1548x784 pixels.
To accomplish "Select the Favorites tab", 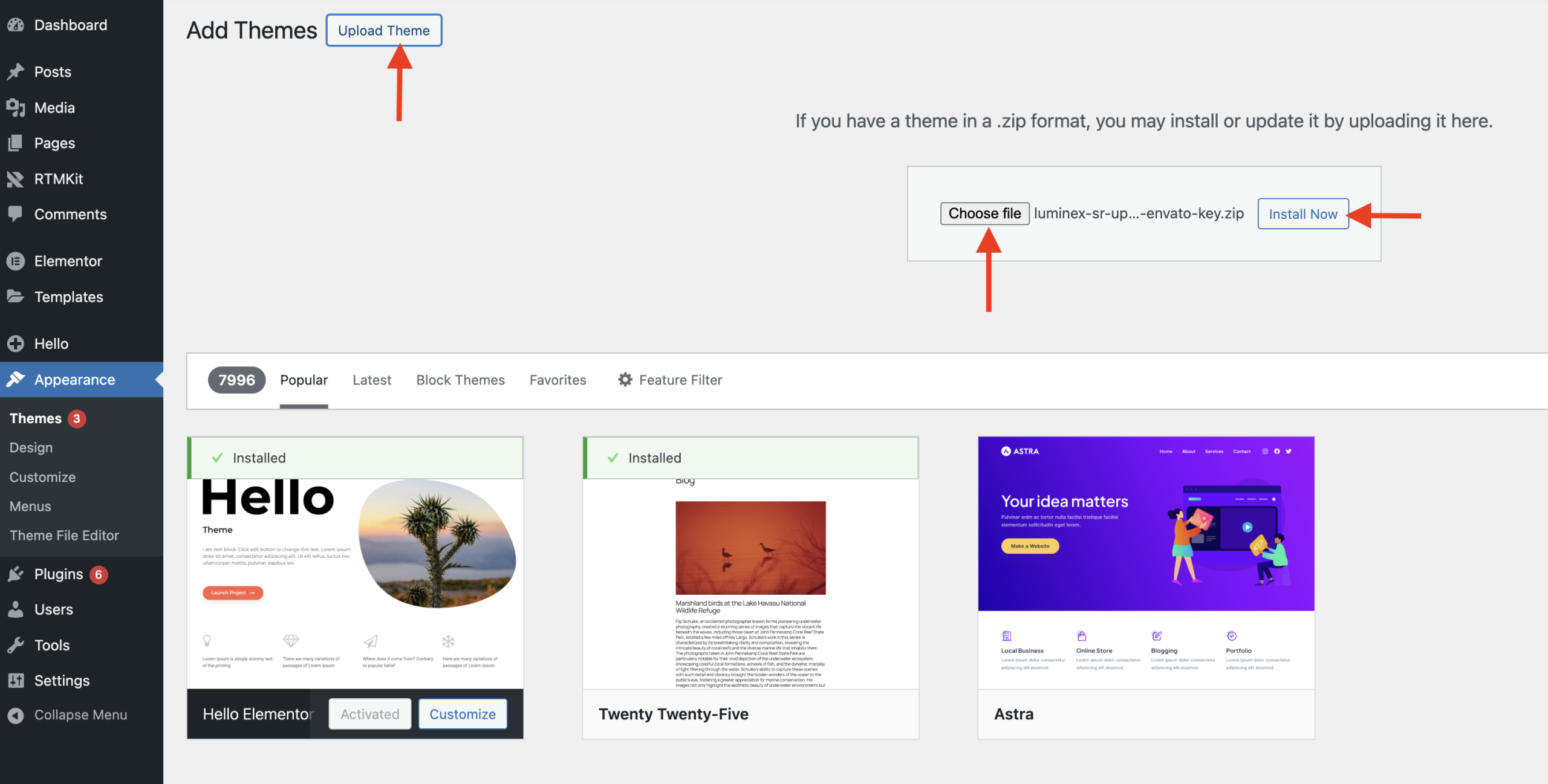I will (558, 380).
